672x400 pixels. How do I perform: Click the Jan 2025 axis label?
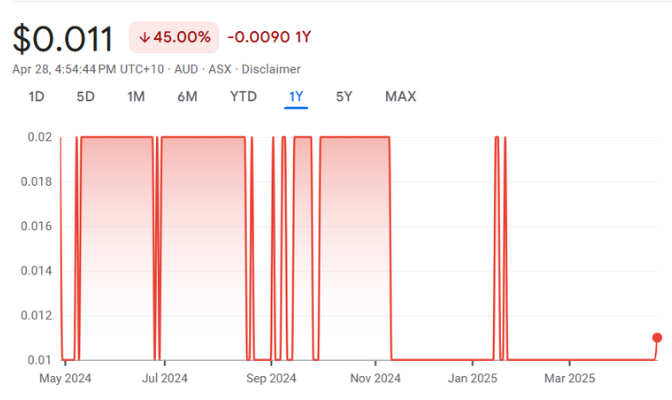click(x=473, y=378)
